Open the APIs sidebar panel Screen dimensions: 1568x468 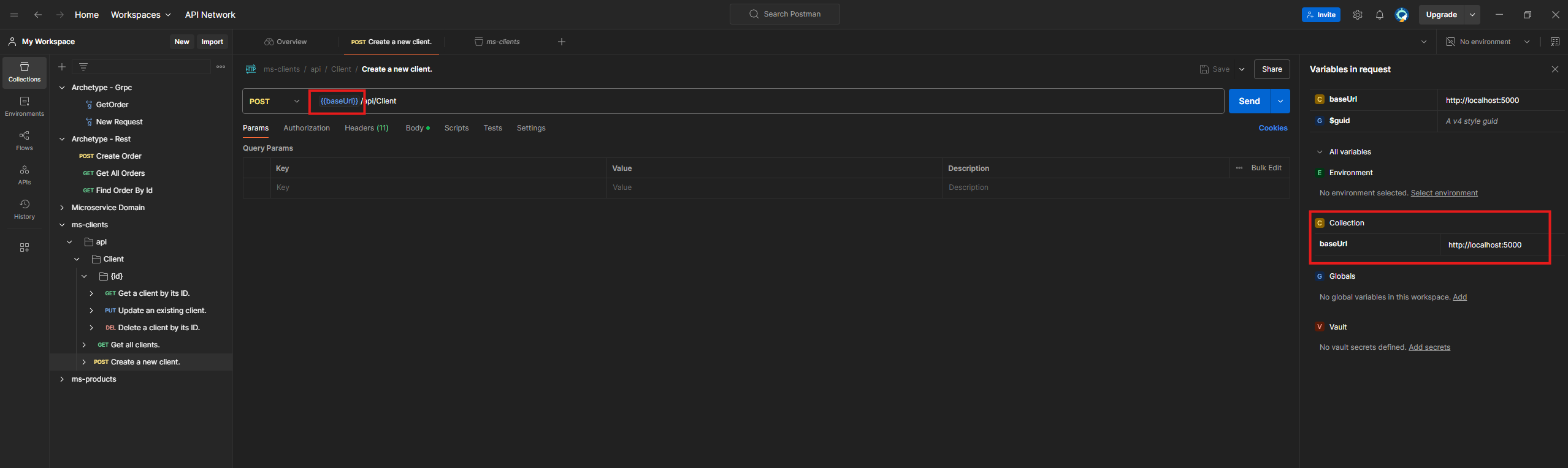pos(25,175)
